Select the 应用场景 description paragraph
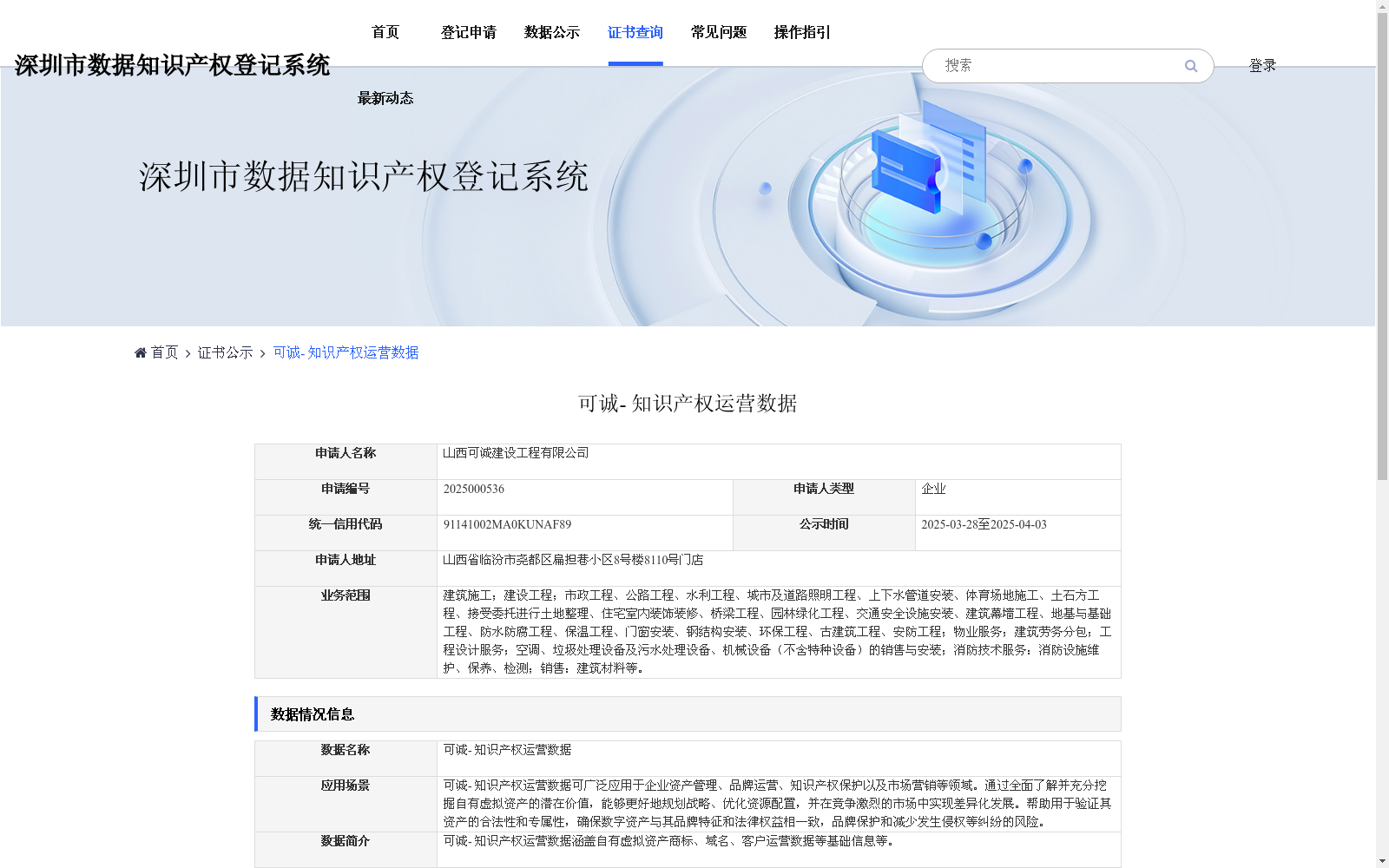1389x868 pixels. click(x=777, y=804)
